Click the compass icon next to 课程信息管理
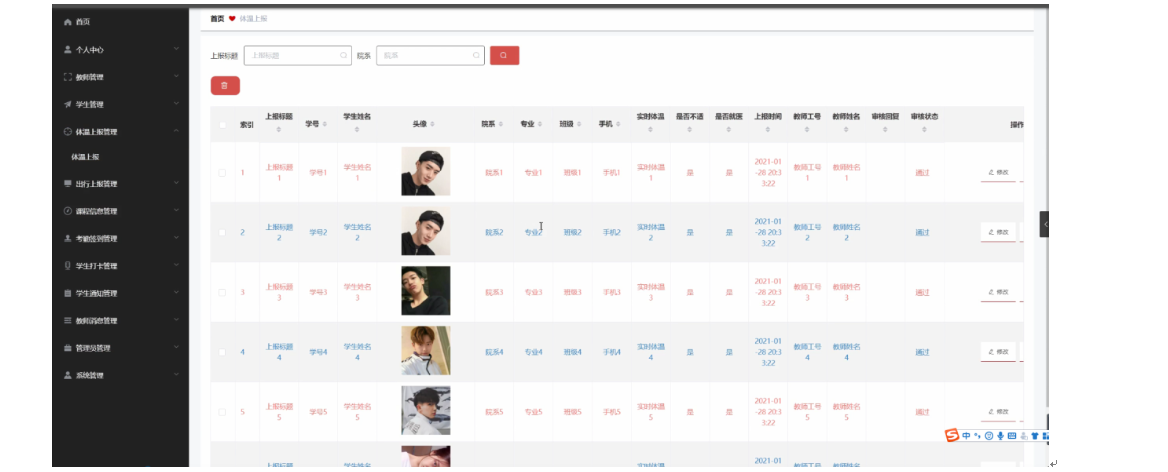The height and width of the screenshot is (472, 1168). [x=68, y=211]
